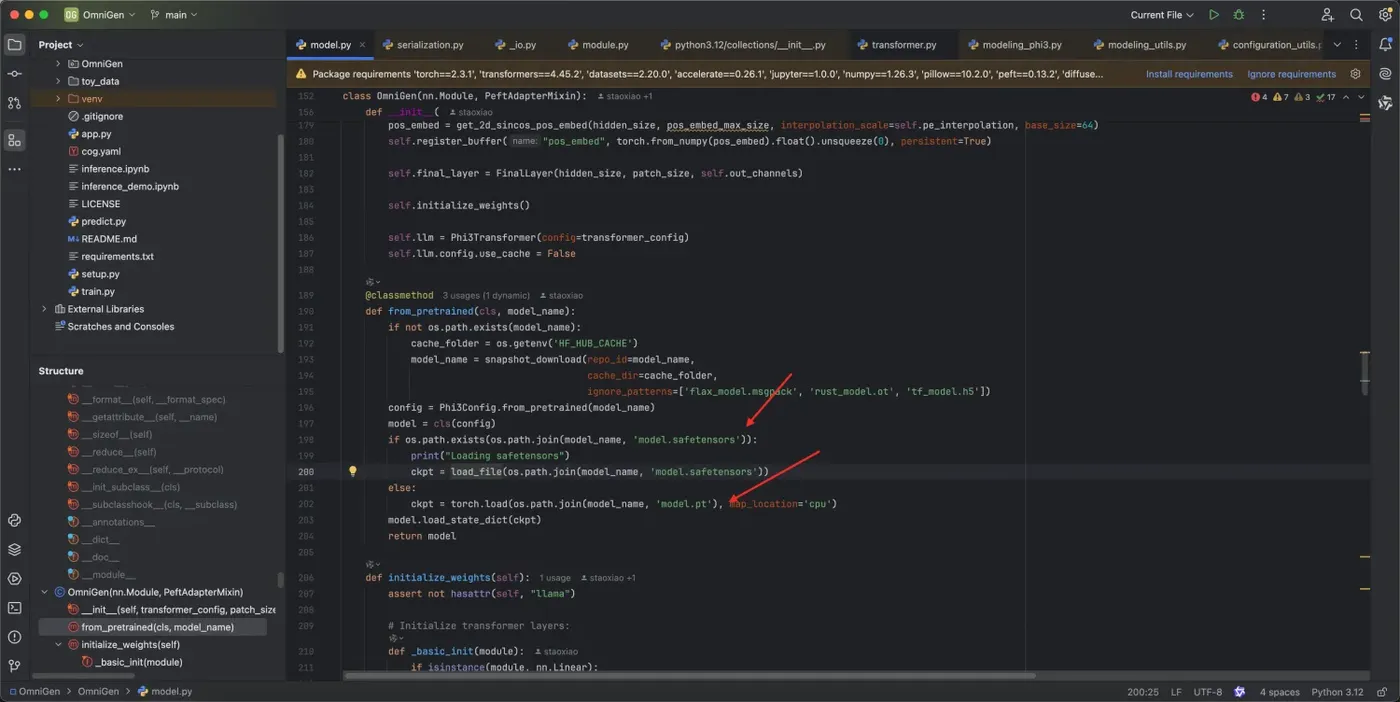Screen dimensions: 1400x702
Task: Expand External Libraries node
Action: 44,309
